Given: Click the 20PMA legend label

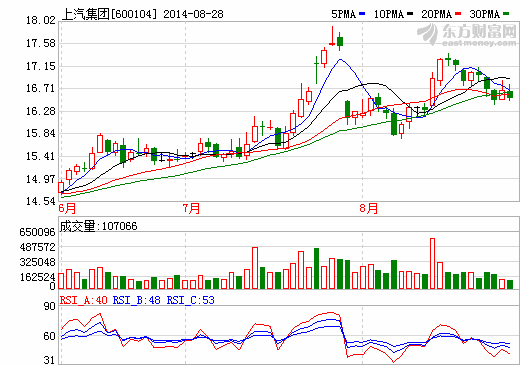Looking at the screenshot, I should pyautogui.click(x=437, y=14).
